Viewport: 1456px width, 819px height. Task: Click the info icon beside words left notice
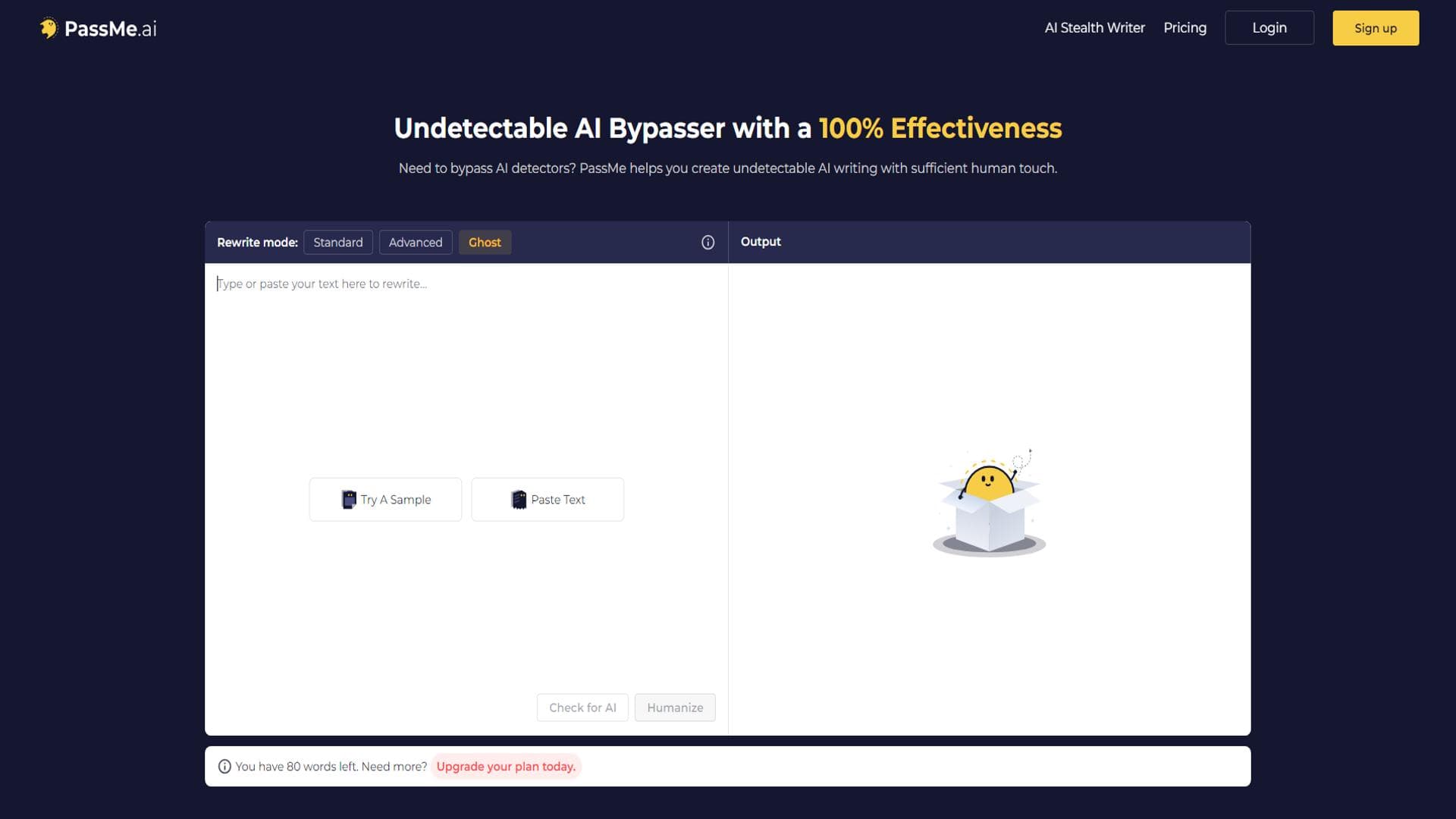[x=224, y=767]
